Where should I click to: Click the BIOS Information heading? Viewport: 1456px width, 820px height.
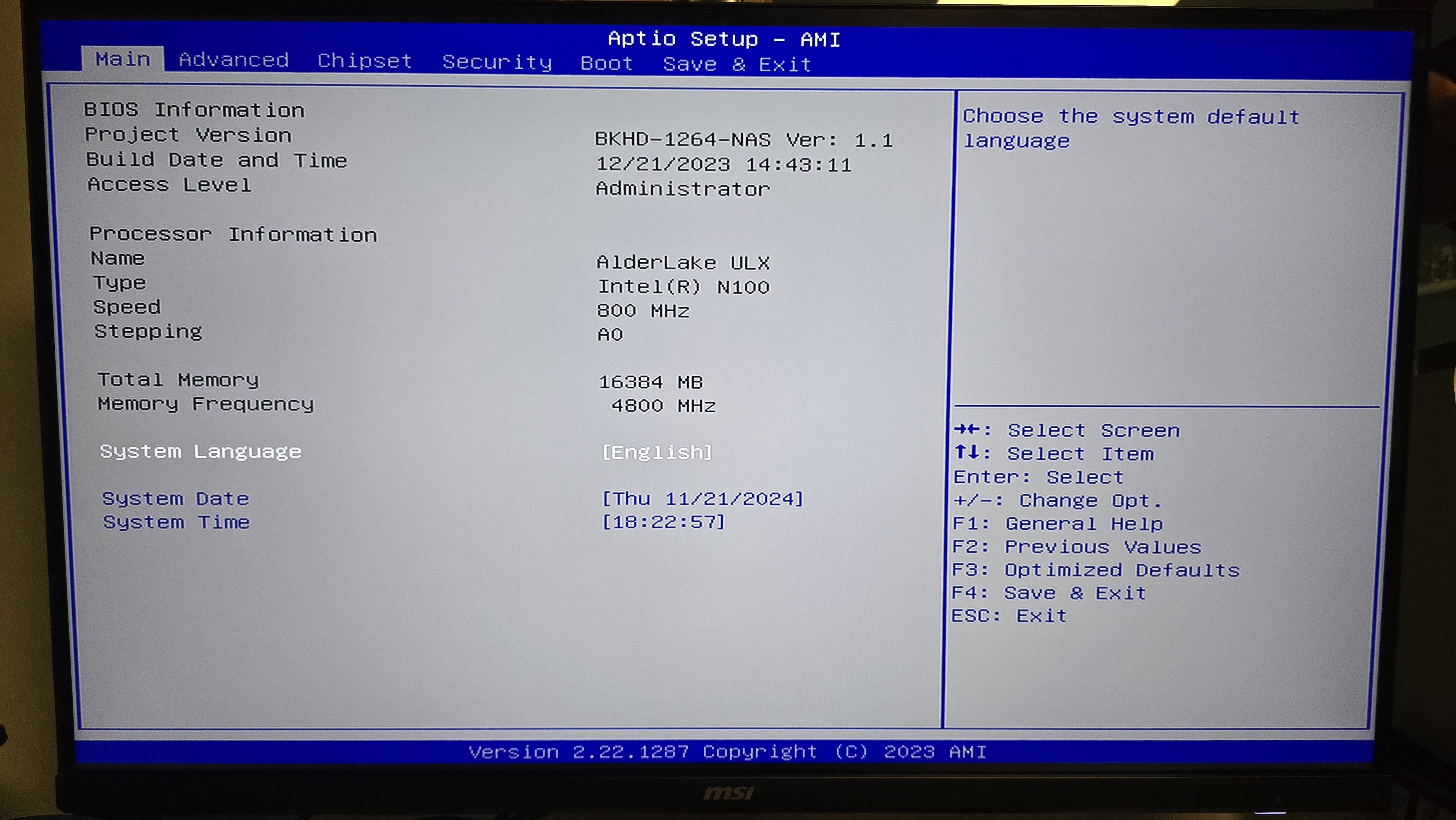click(x=194, y=110)
